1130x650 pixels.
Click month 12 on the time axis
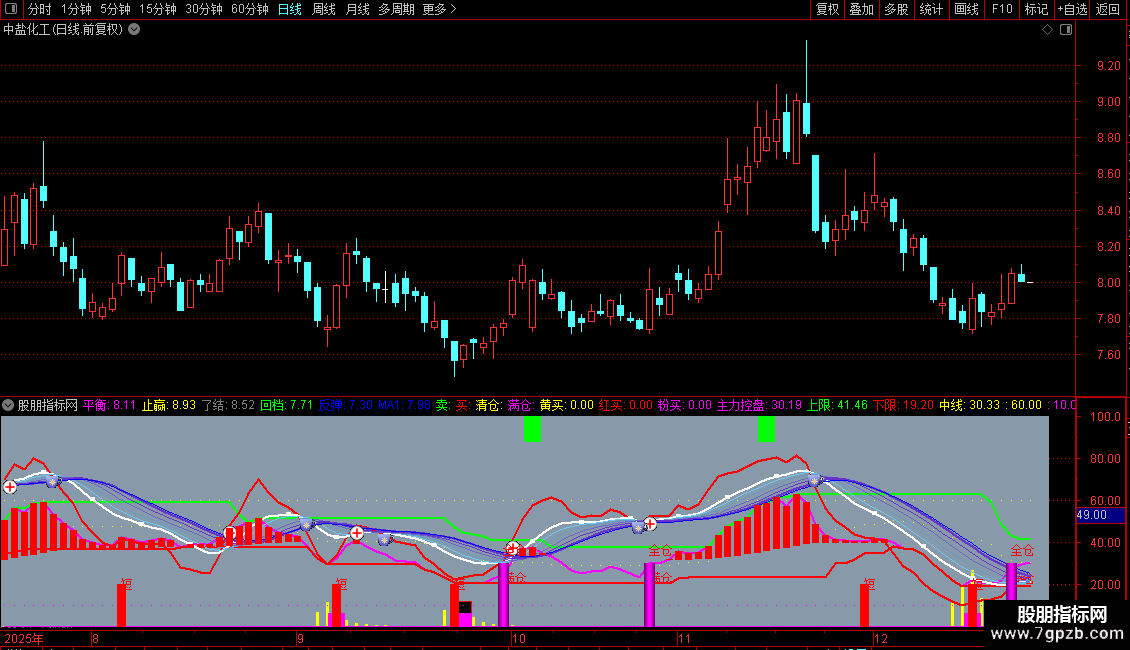click(x=881, y=638)
